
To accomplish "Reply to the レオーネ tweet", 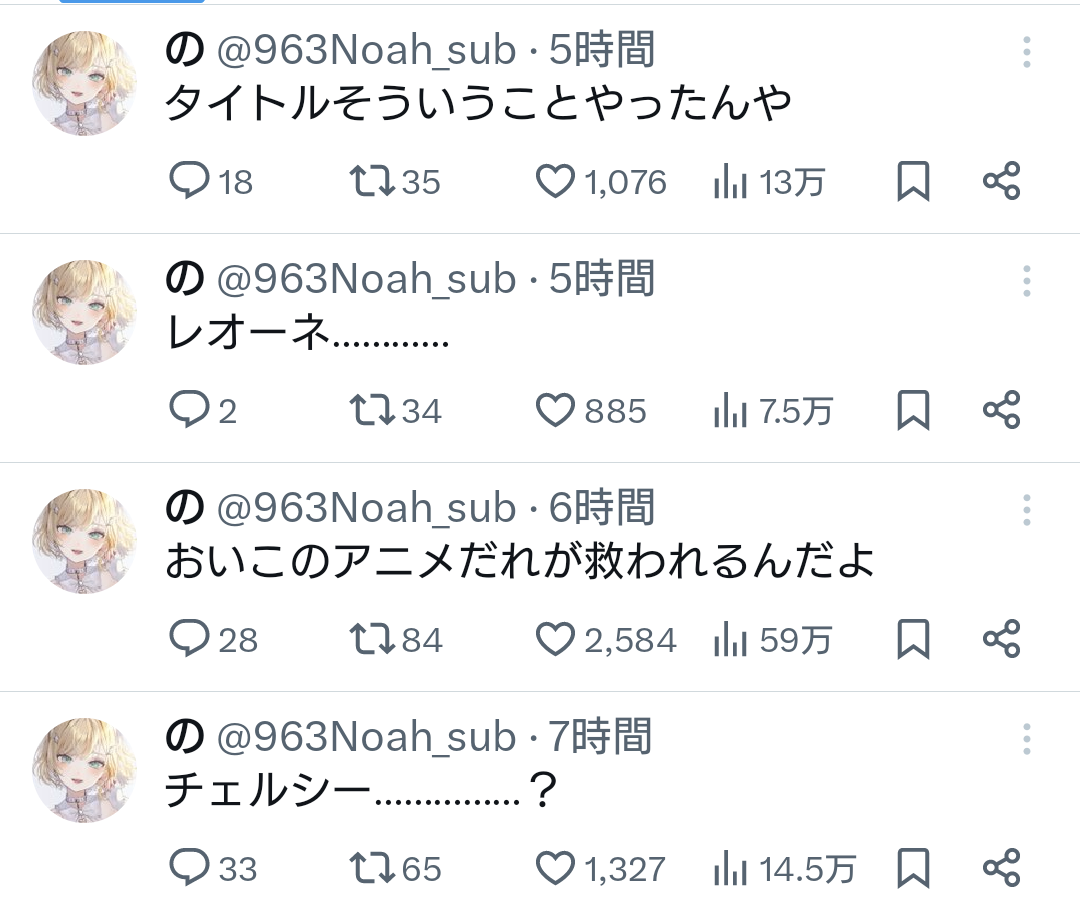I will click(x=188, y=410).
